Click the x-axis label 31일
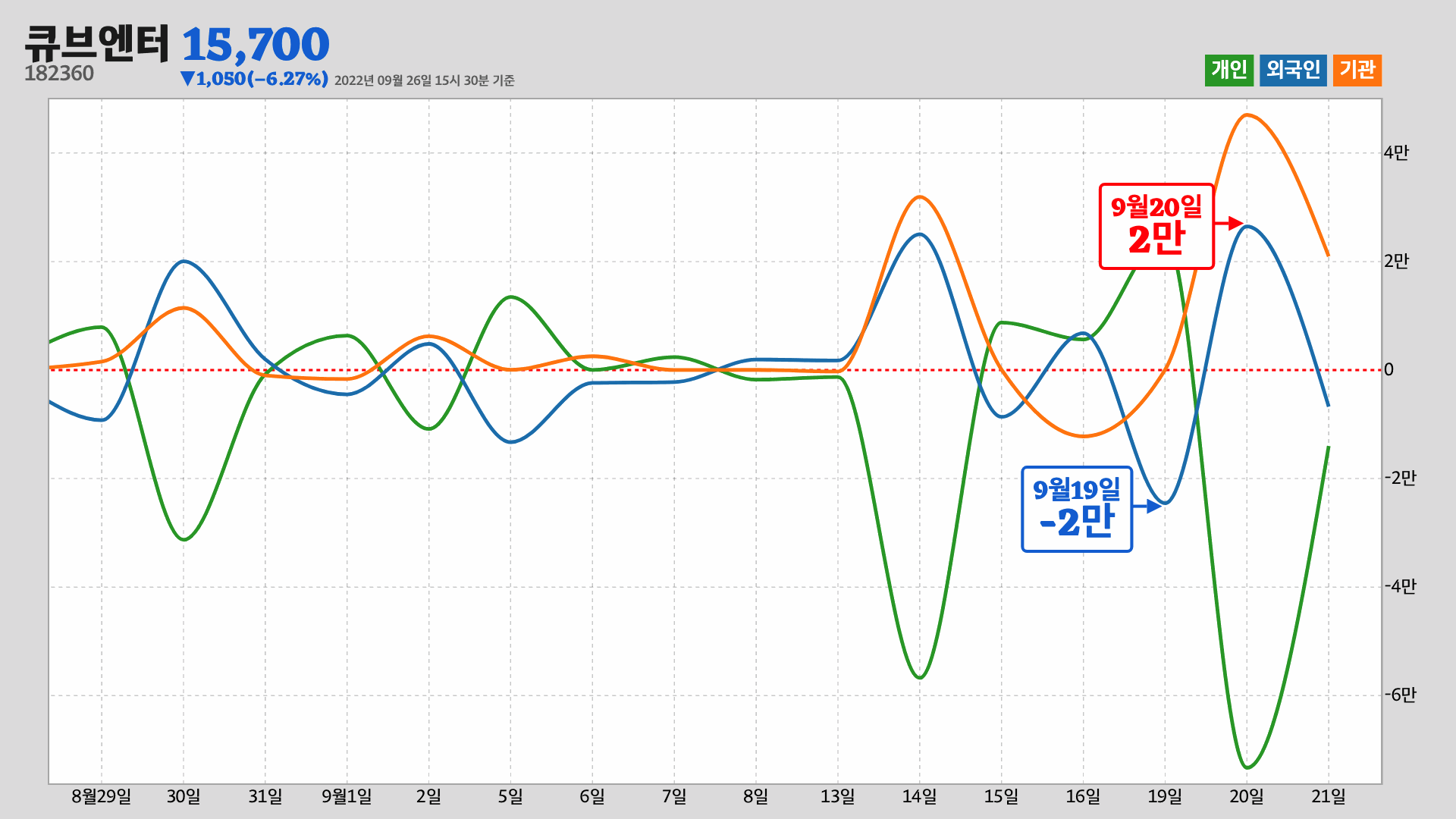Viewport: 1456px width, 819px height. tap(265, 797)
